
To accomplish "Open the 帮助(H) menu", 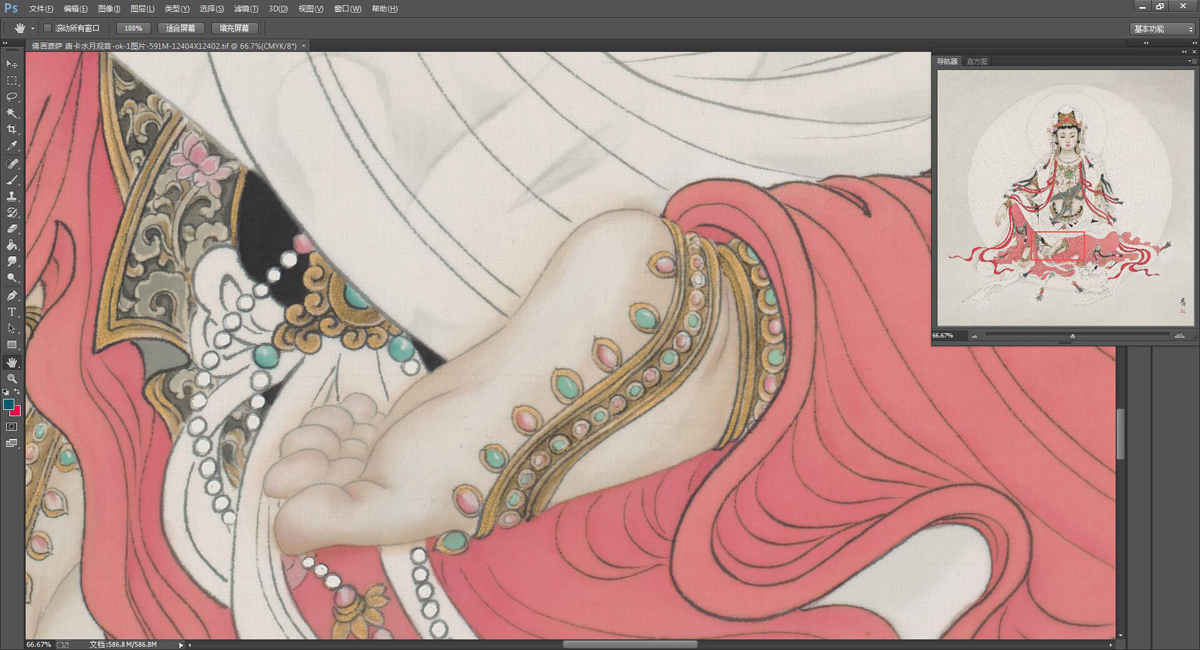I will [384, 8].
